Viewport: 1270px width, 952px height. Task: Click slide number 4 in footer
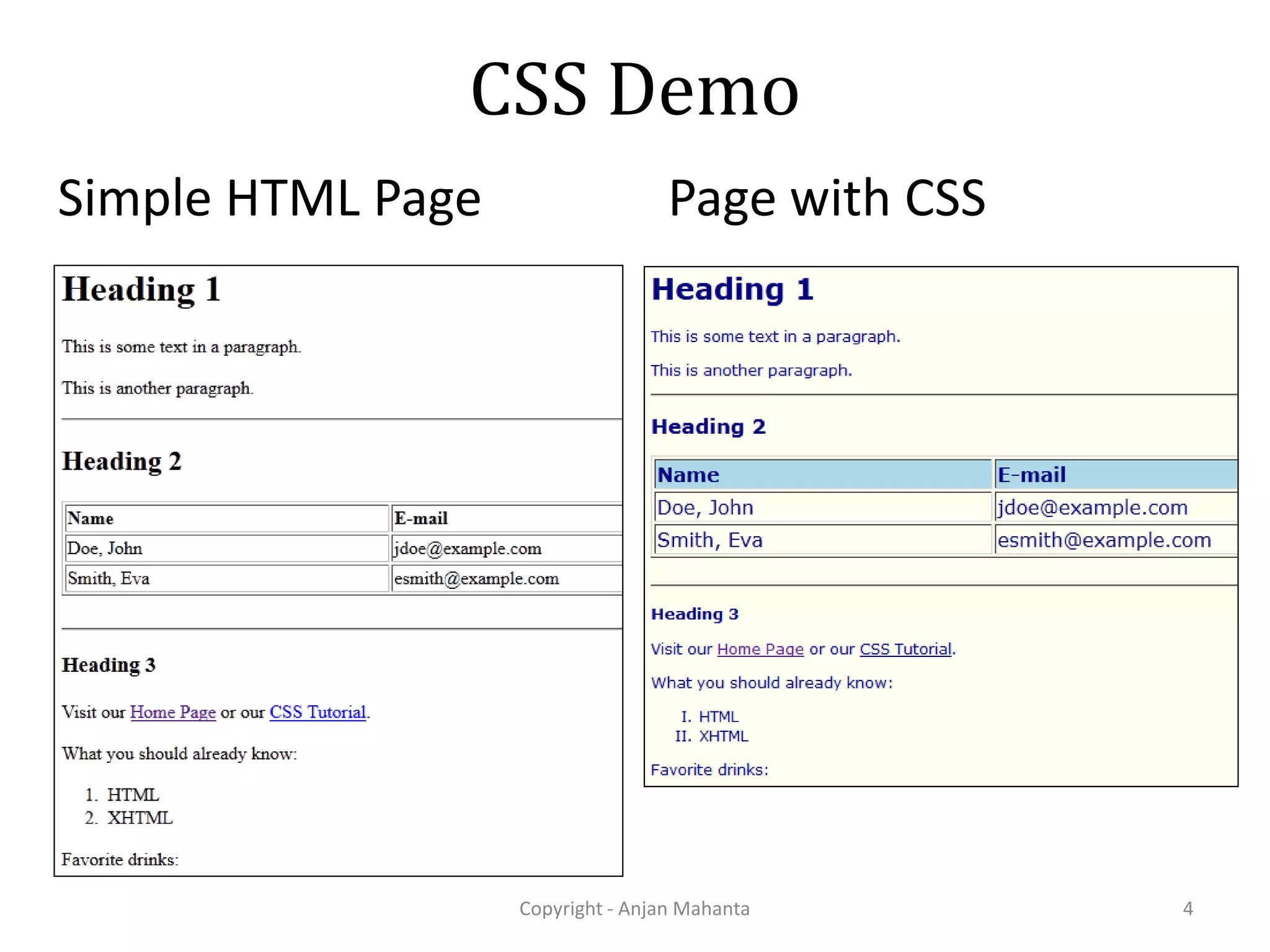click(1188, 909)
